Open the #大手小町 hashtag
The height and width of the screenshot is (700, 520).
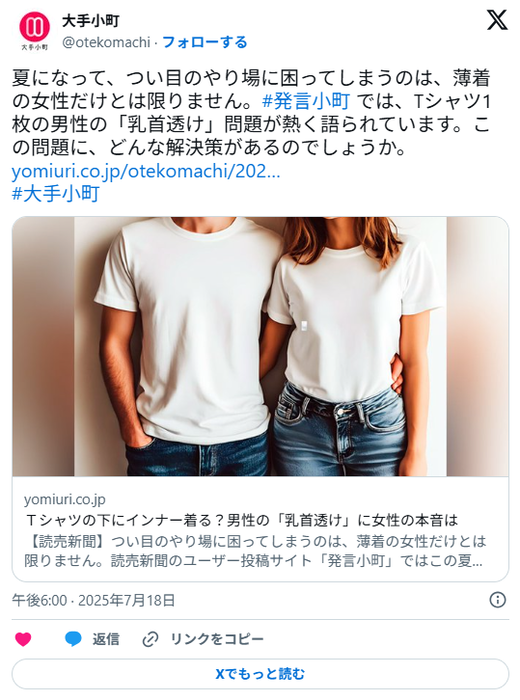55,194
